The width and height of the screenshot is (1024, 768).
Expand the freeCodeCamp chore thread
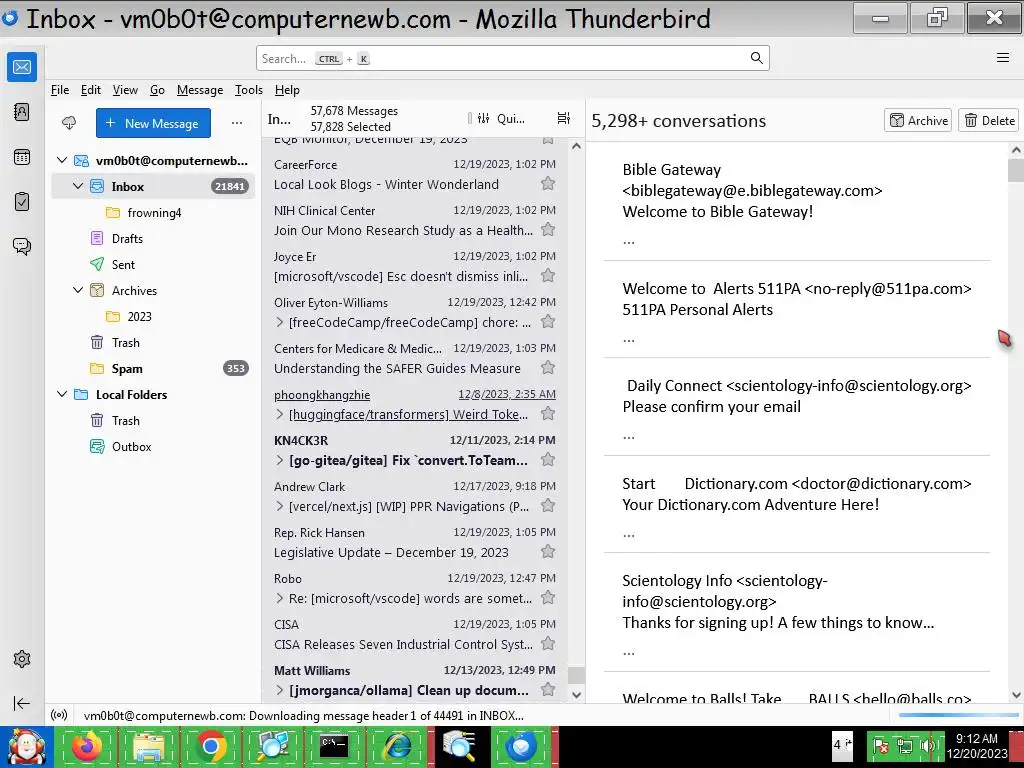coord(280,322)
